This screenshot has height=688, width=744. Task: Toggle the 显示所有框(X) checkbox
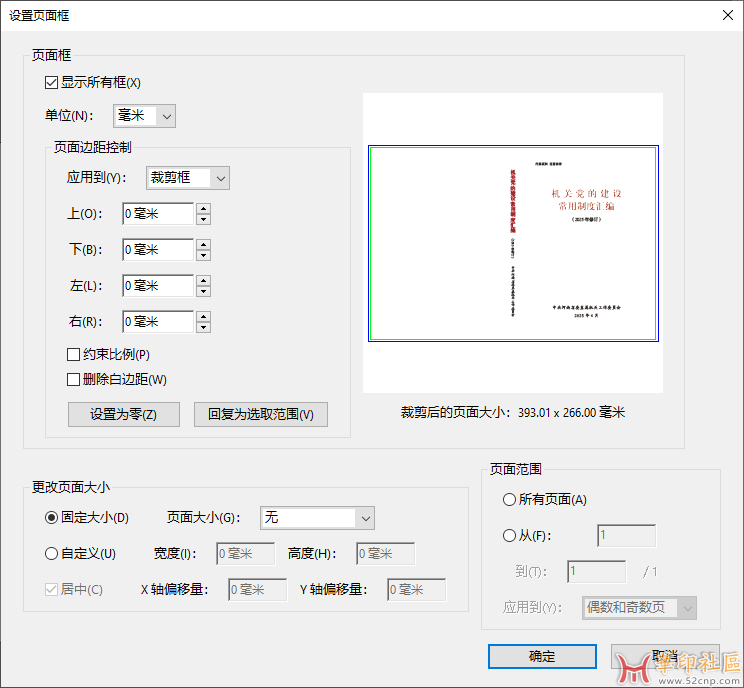pyautogui.click(x=52, y=82)
